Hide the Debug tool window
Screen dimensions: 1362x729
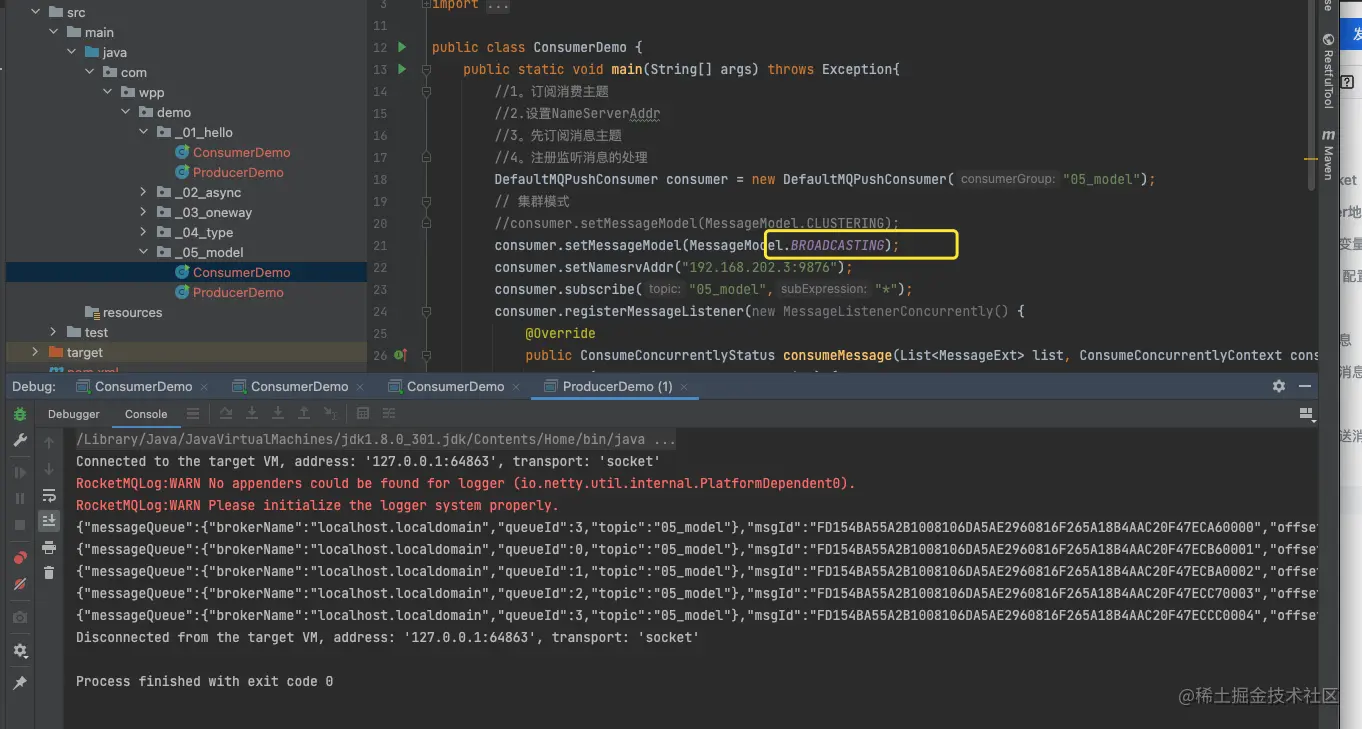tap(1305, 386)
